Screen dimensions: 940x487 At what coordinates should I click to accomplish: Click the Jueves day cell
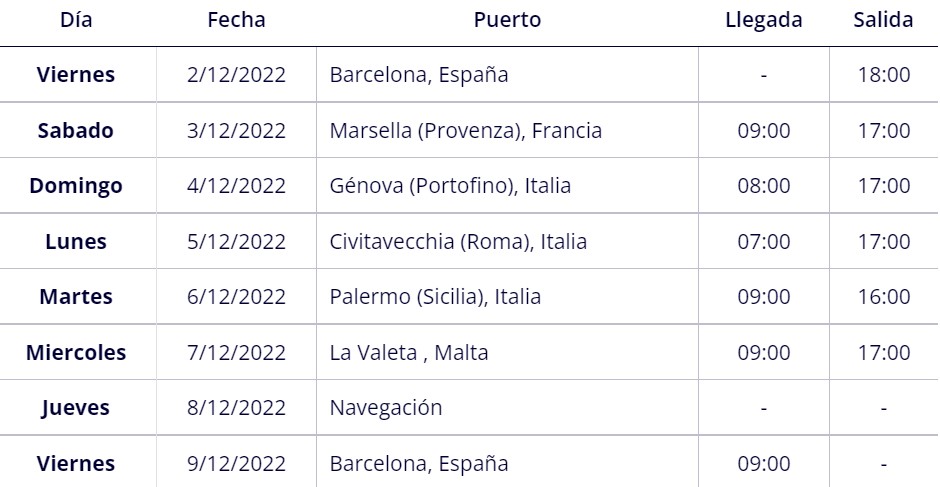[76, 408]
